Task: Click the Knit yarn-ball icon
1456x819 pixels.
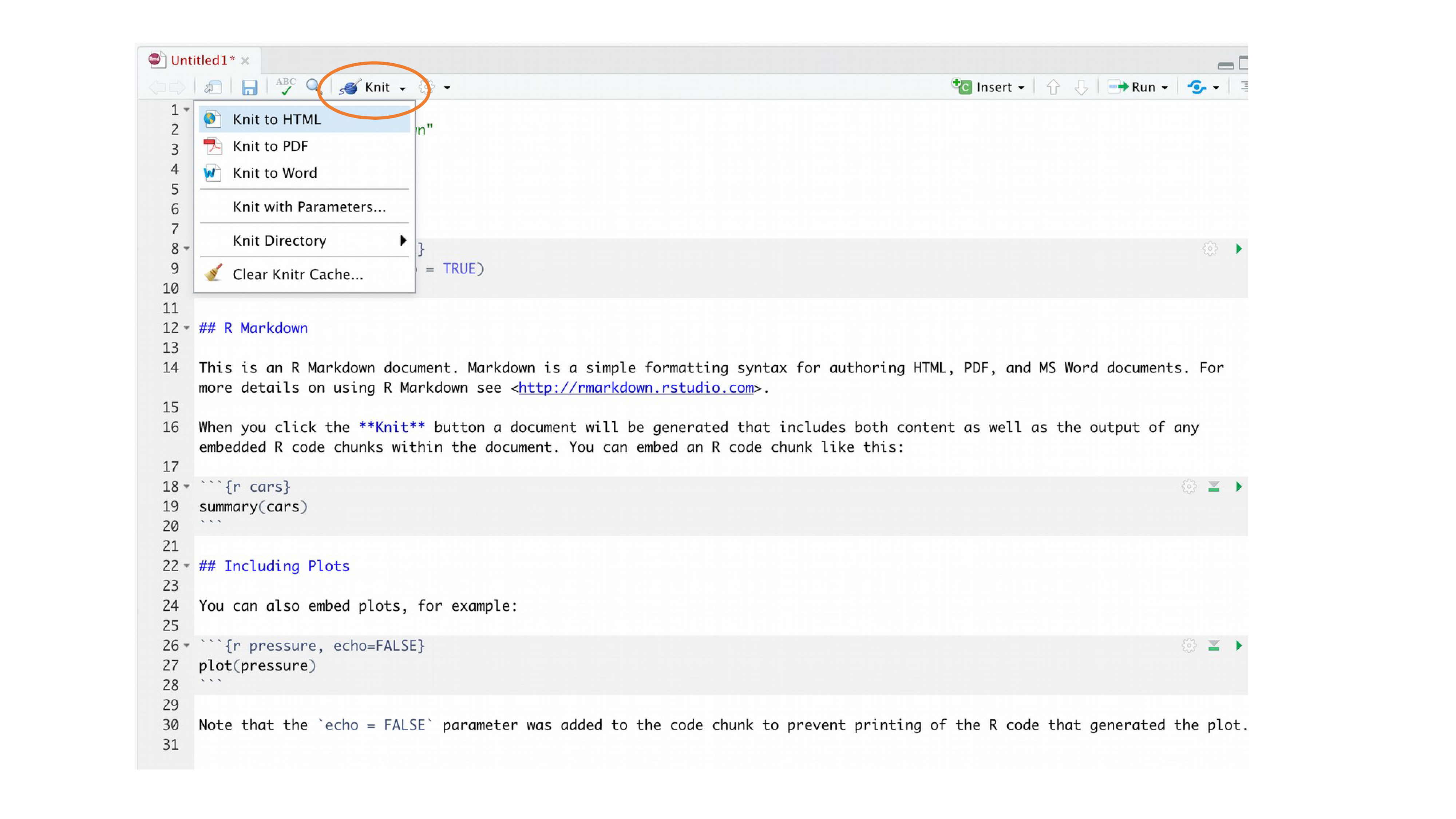Action: click(350, 87)
